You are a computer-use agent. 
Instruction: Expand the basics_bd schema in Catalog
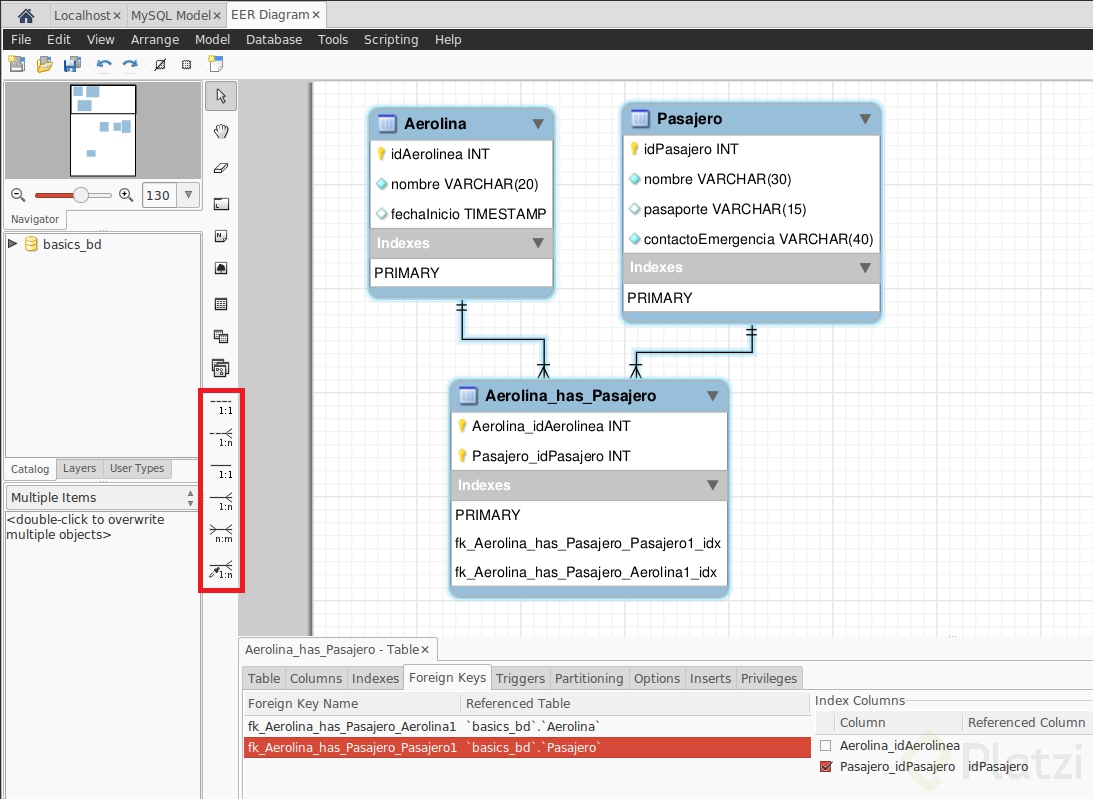(12, 244)
